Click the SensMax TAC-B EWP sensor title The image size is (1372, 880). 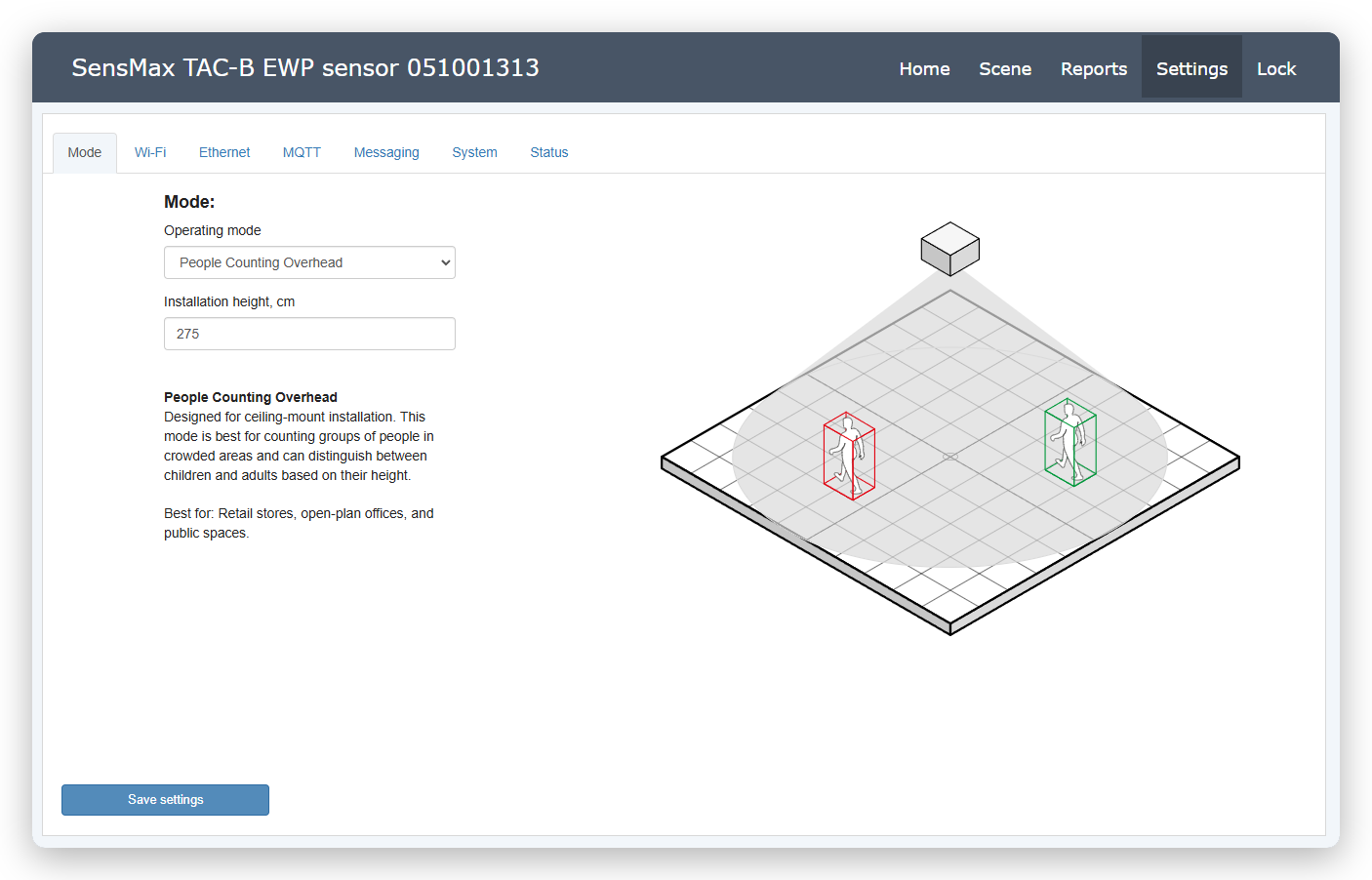(305, 67)
